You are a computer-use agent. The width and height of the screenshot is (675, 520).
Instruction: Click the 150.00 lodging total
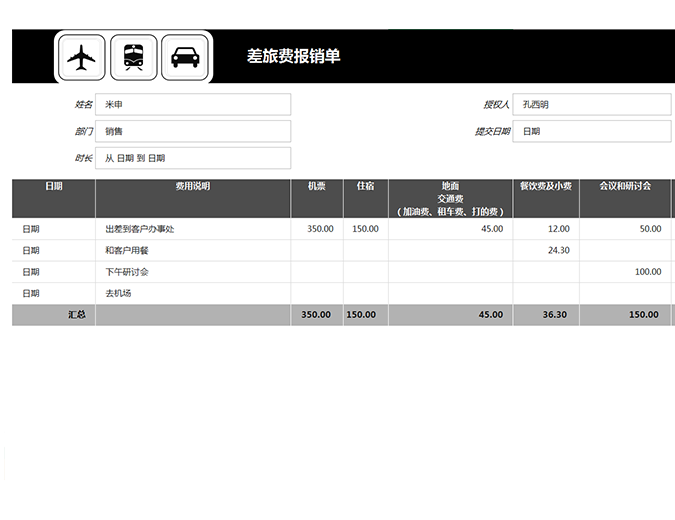point(365,315)
